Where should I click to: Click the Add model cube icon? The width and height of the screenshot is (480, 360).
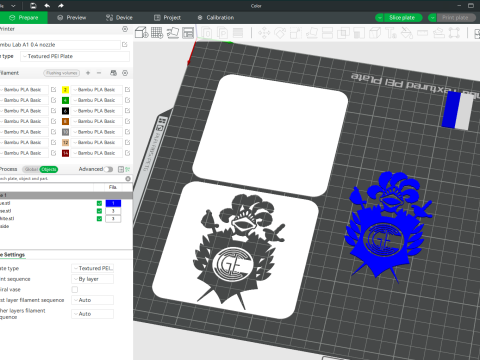pos(142,33)
